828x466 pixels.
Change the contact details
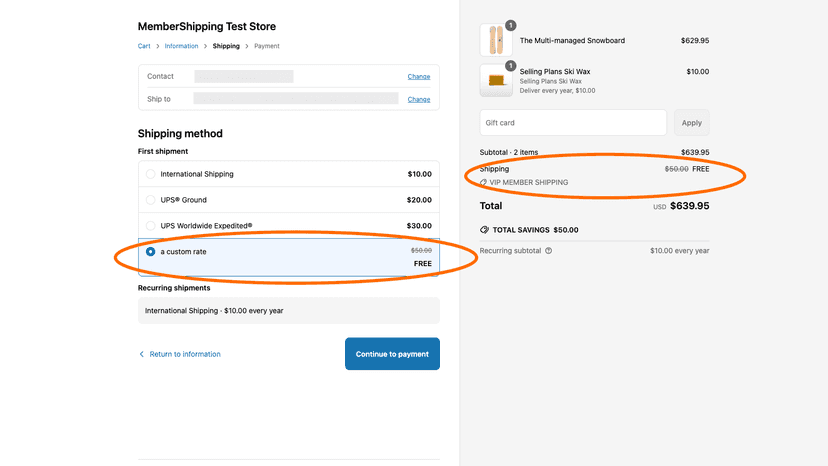419,77
